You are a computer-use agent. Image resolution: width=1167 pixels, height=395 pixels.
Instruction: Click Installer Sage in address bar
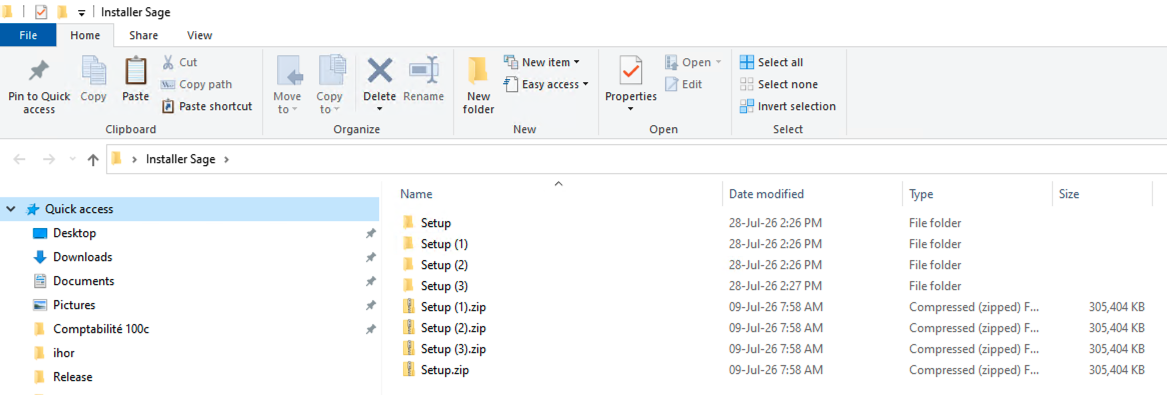click(180, 159)
